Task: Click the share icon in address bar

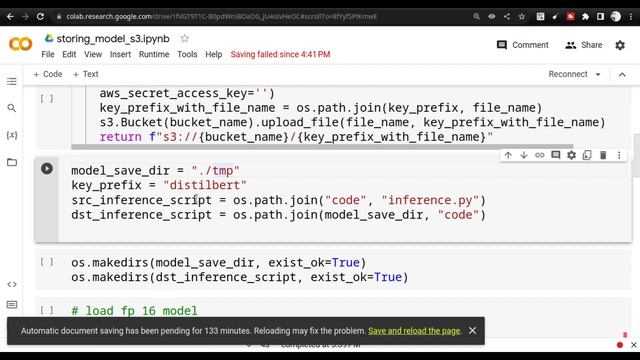Action: (507, 16)
